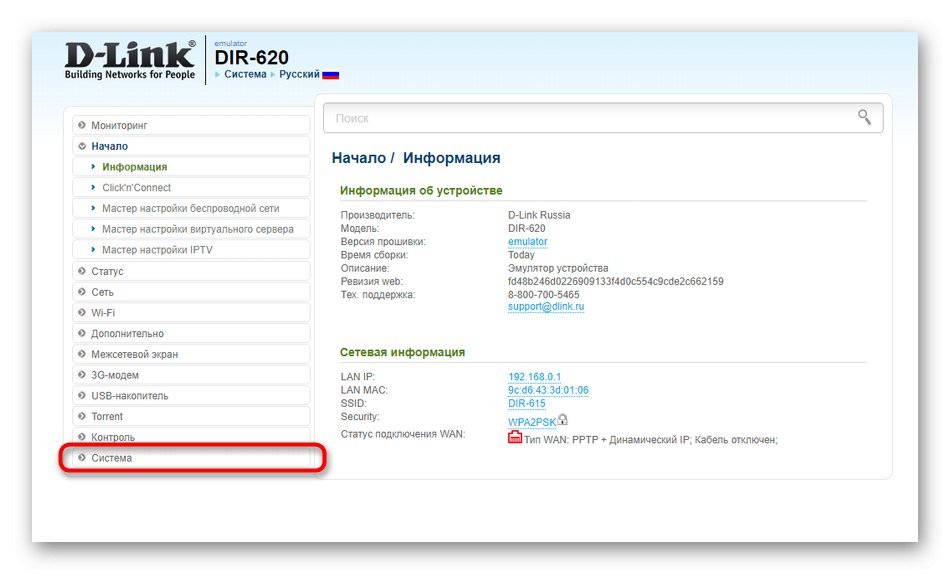Click the search magnifier icon

coord(864,117)
